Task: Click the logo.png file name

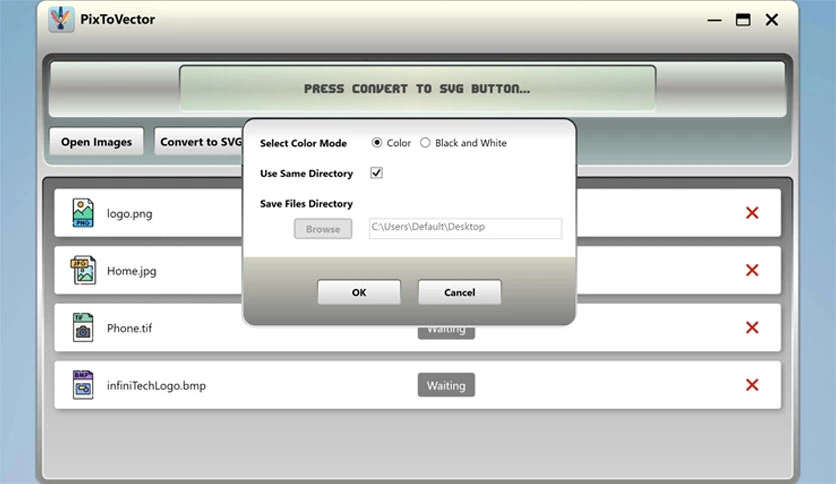Action: pyautogui.click(x=130, y=213)
